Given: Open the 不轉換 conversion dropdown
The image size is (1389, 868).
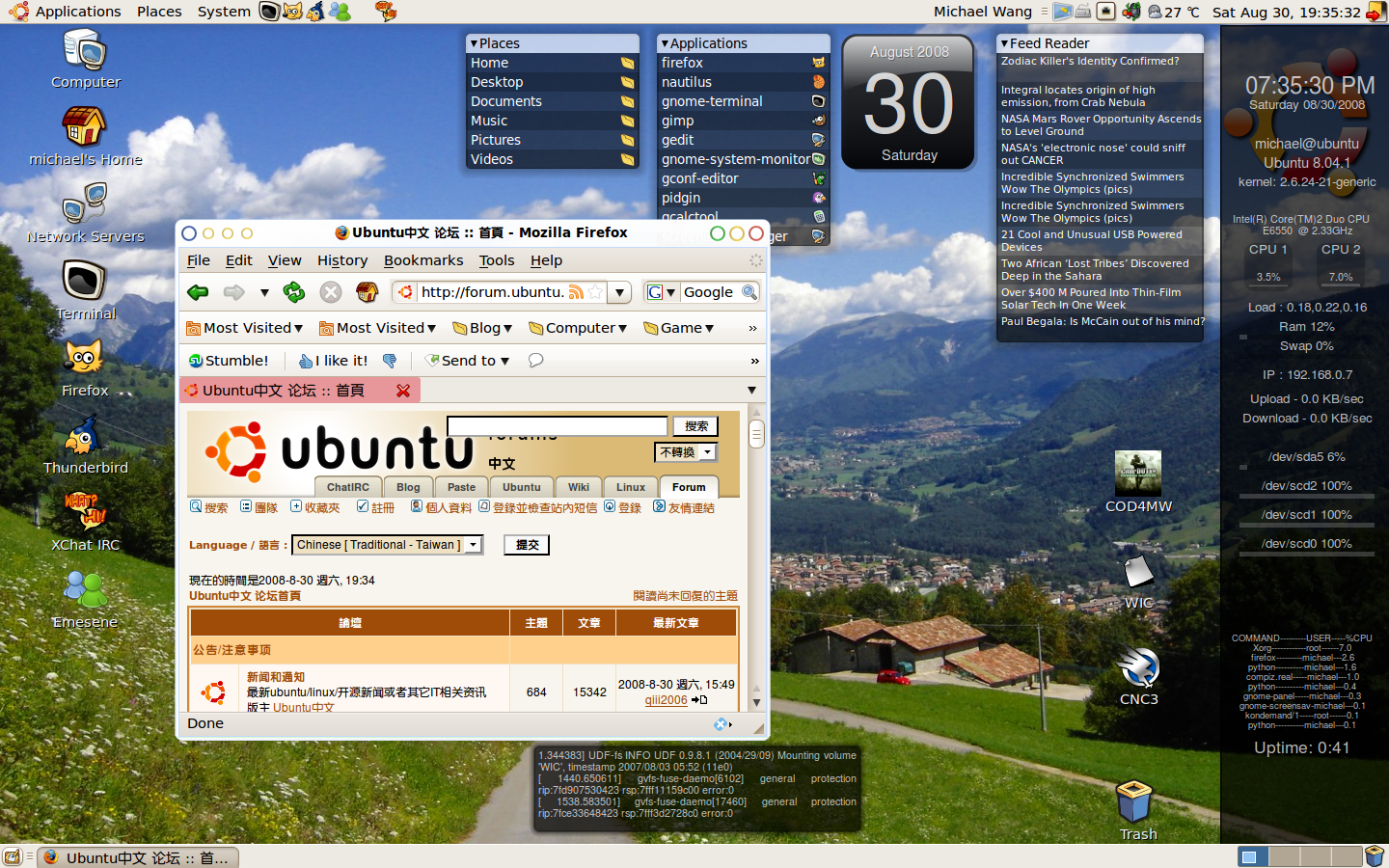Looking at the screenshot, I should [x=686, y=452].
